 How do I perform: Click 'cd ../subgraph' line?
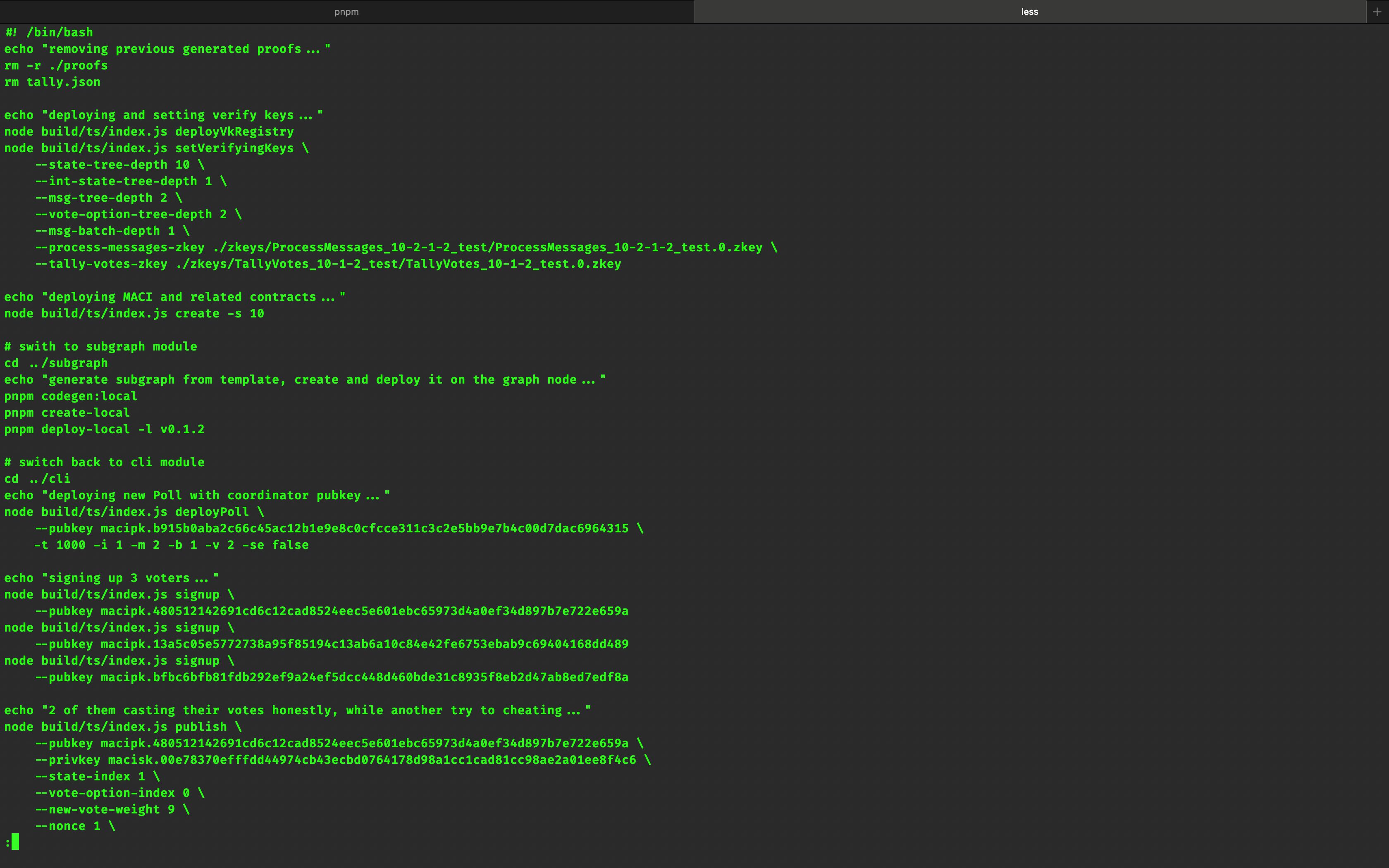click(x=56, y=363)
